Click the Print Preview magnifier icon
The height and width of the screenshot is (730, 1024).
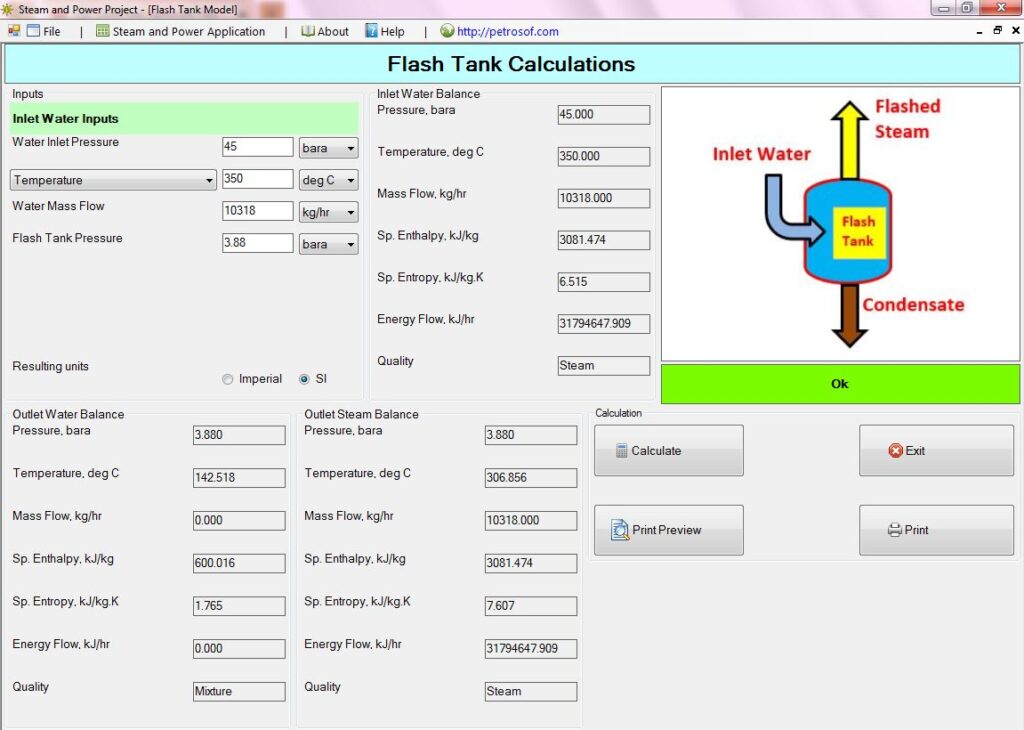(x=618, y=529)
